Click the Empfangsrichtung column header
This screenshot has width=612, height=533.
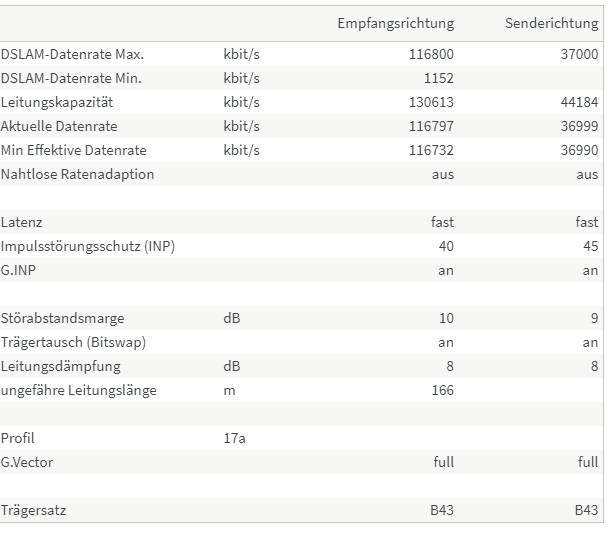point(395,23)
